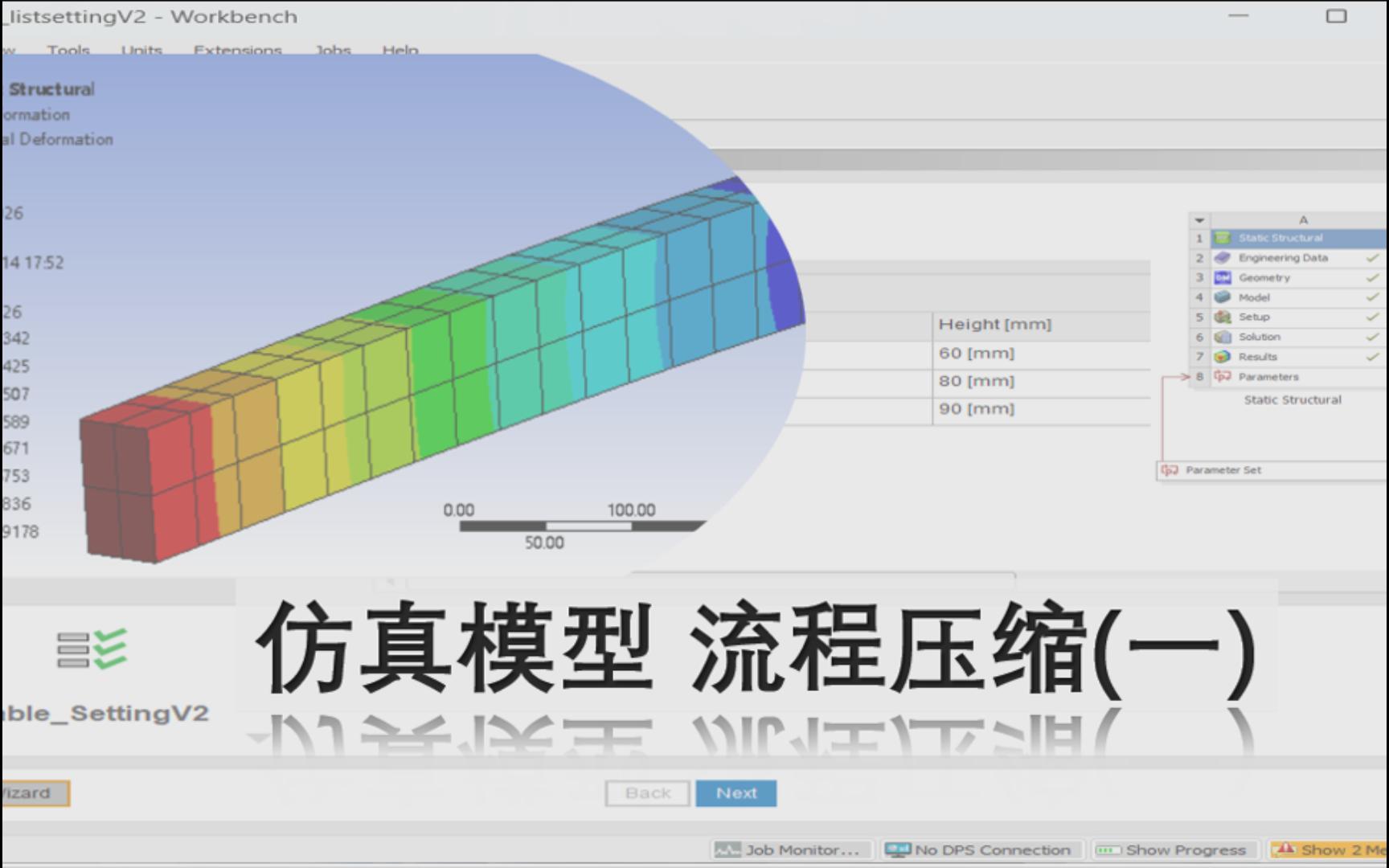Click No DPS Connection status entry

coord(981,850)
